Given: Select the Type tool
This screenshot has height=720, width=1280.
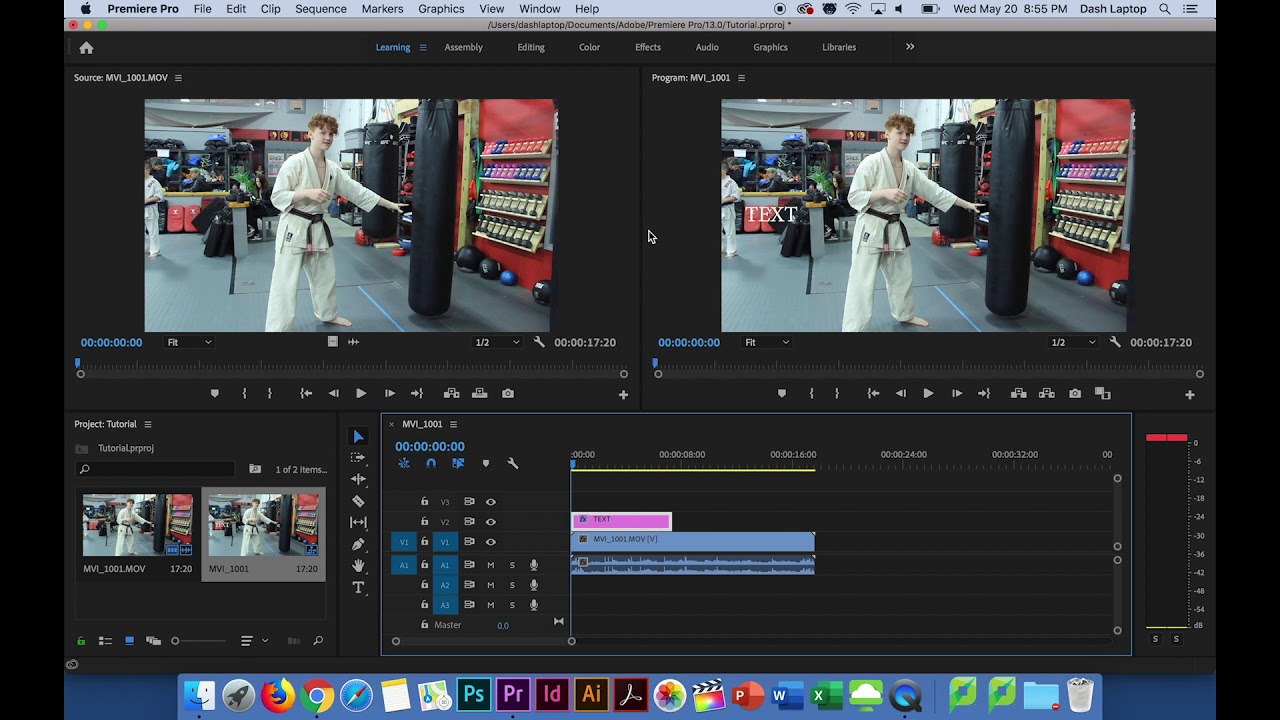Looking at the screenshot, I should [x=358, y=588].
